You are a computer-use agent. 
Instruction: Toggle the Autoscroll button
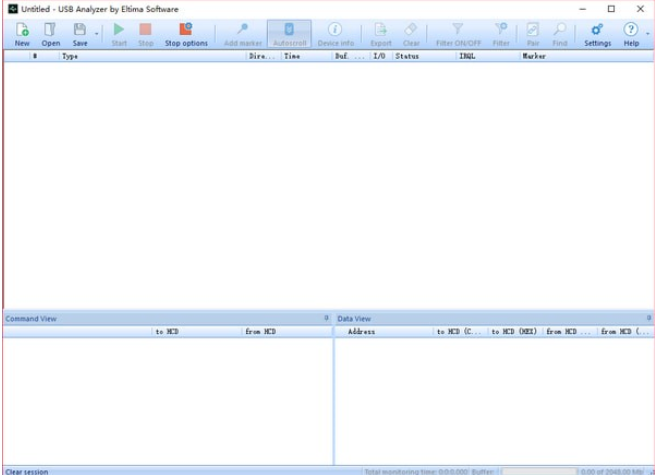tap(289, 34)
